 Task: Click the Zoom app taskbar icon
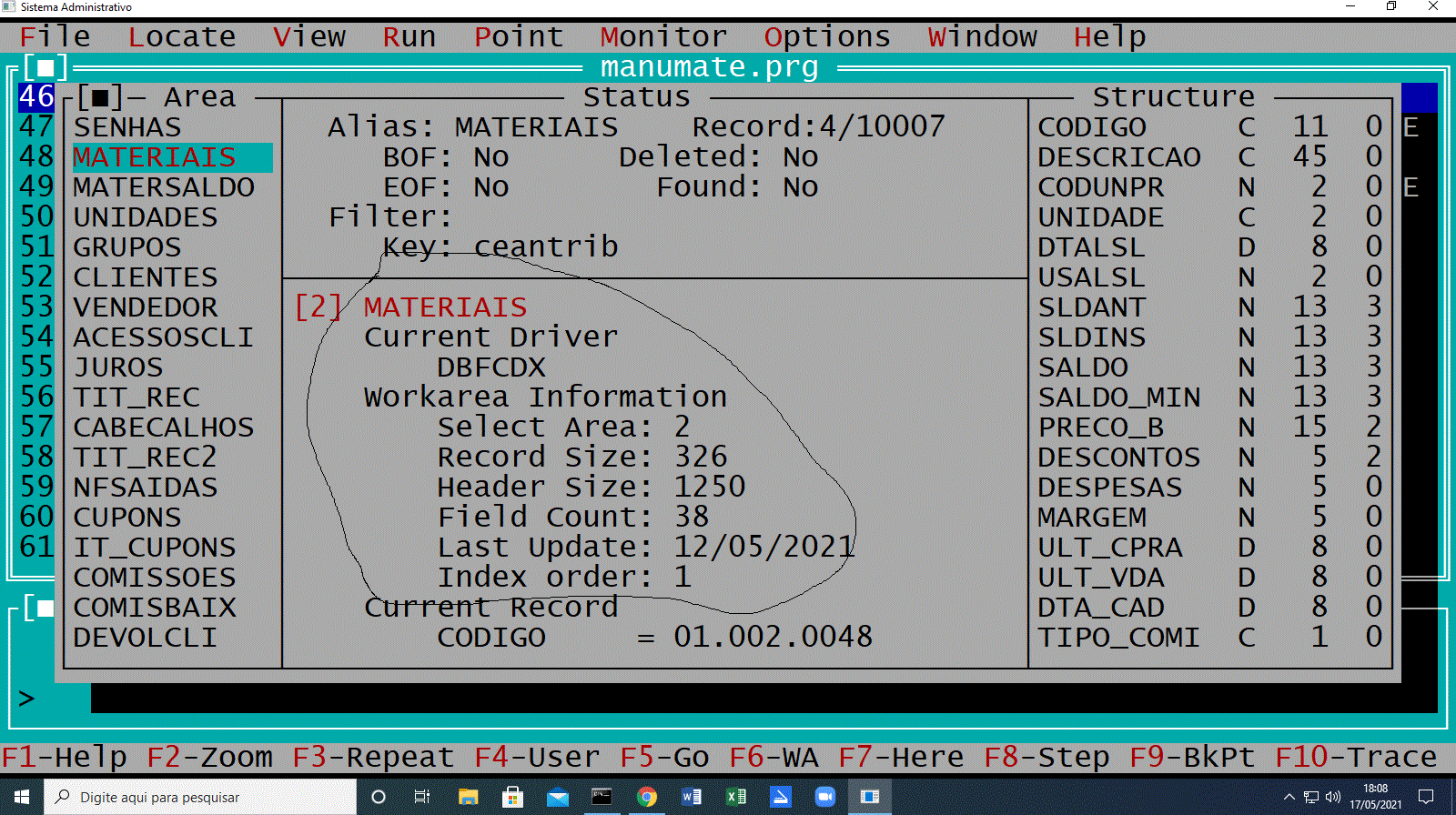tap(825, 797)
